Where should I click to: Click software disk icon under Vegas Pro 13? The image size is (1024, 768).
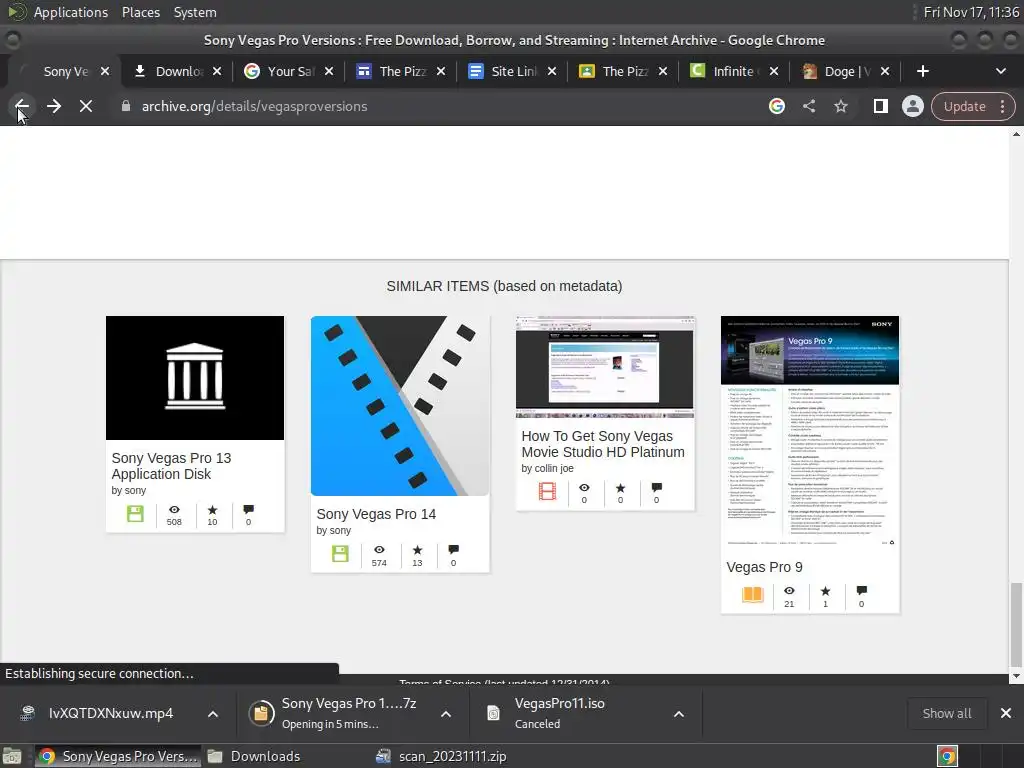pyautogui.click(x=135, y=514)
